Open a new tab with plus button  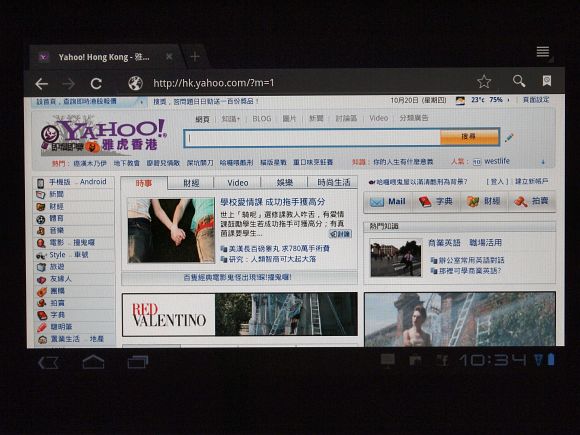[195, 57]
